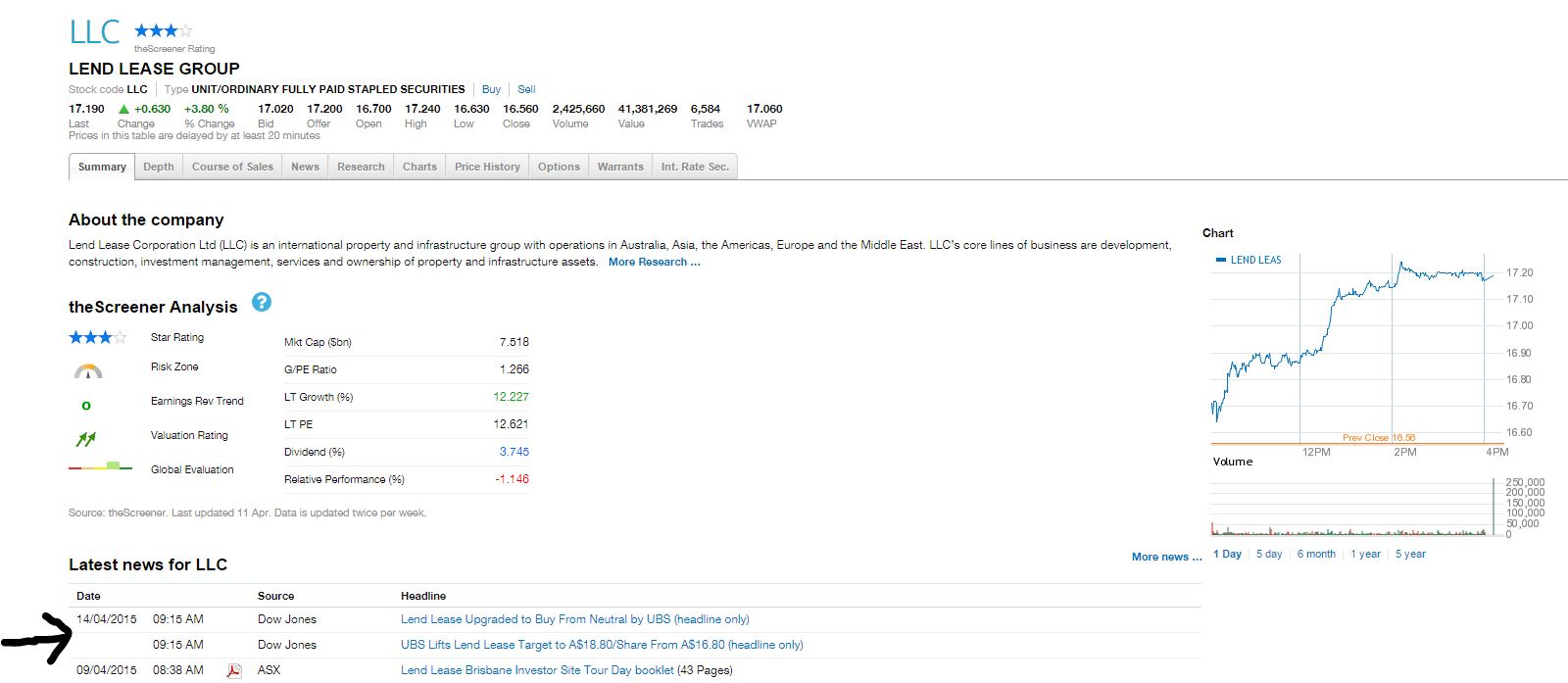Screen dimensions: 1568x683
Task: Open the Research tab
Action: click(x=361, y=167)
